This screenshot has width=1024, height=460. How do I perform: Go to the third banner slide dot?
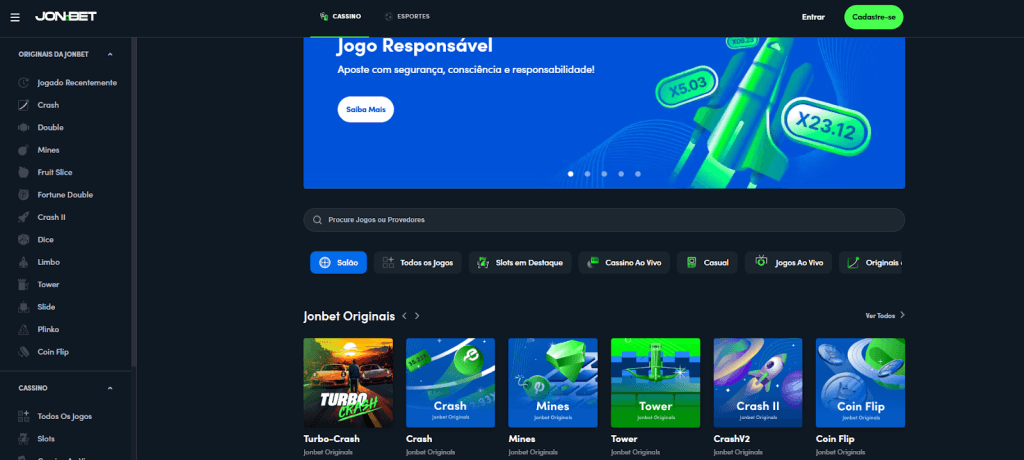(604, 174)
